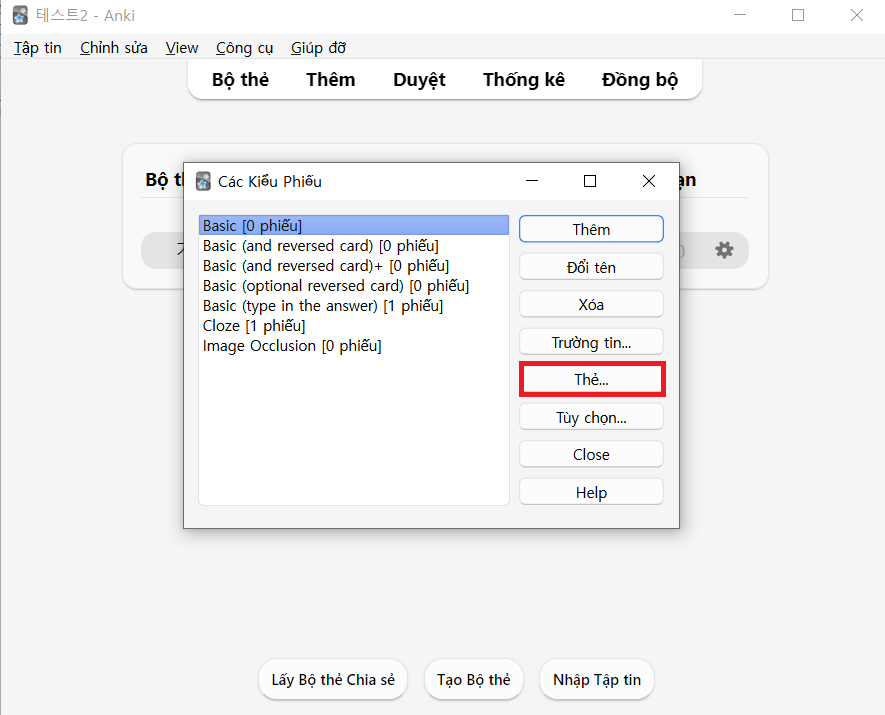Open the Duyệt browser
The width and height of the screenshot is (885, 715).
coord(419,80)
